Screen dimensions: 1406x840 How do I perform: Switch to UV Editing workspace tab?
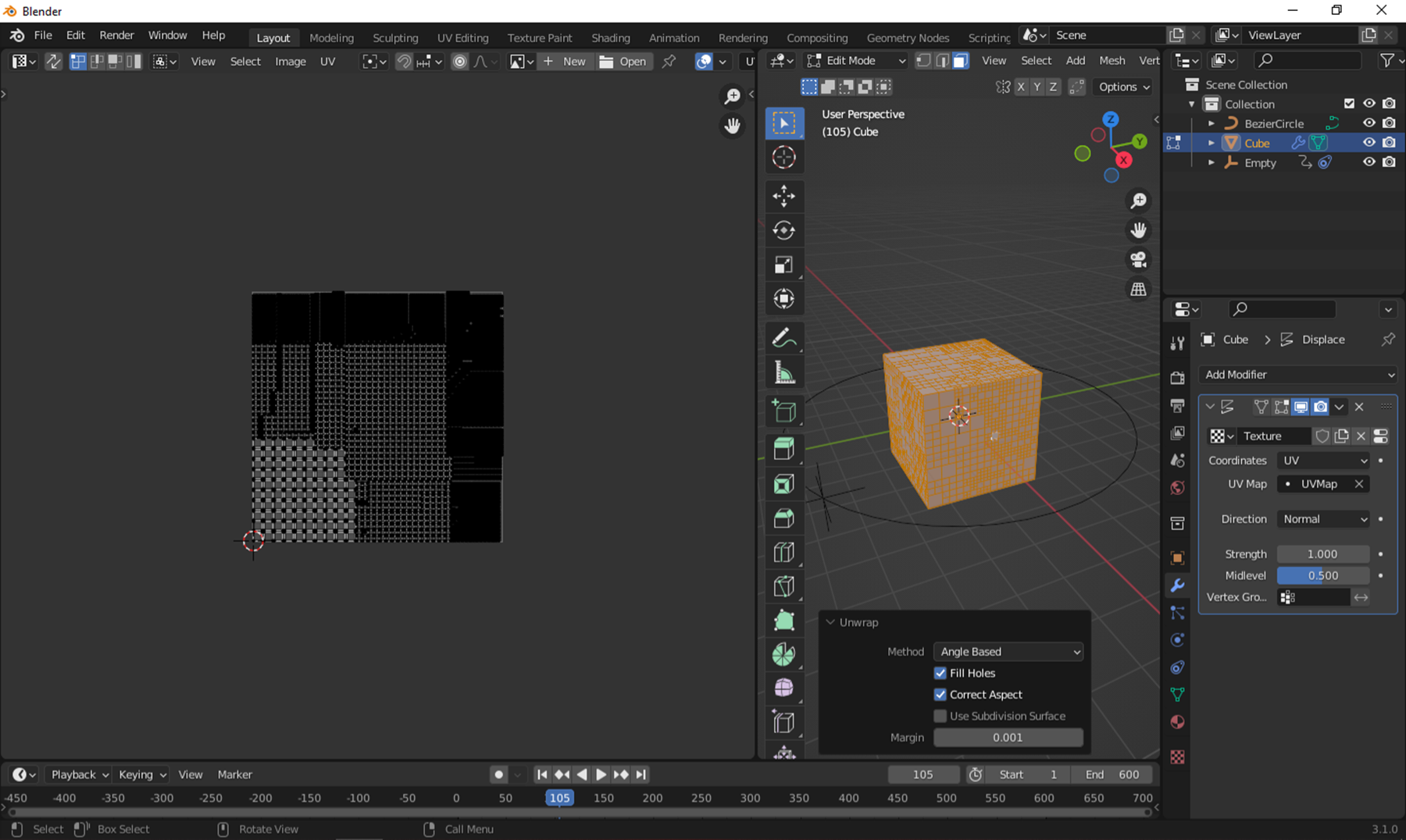(462, 37)
